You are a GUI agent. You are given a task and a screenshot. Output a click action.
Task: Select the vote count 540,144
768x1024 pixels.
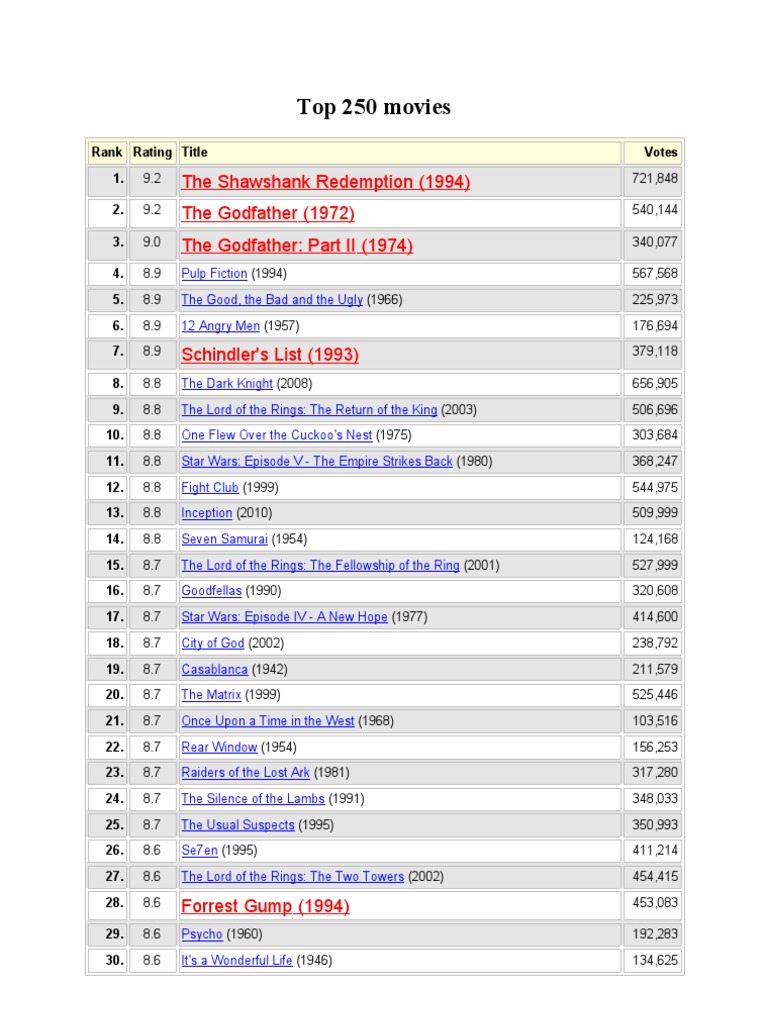click(x=654, y=210)
